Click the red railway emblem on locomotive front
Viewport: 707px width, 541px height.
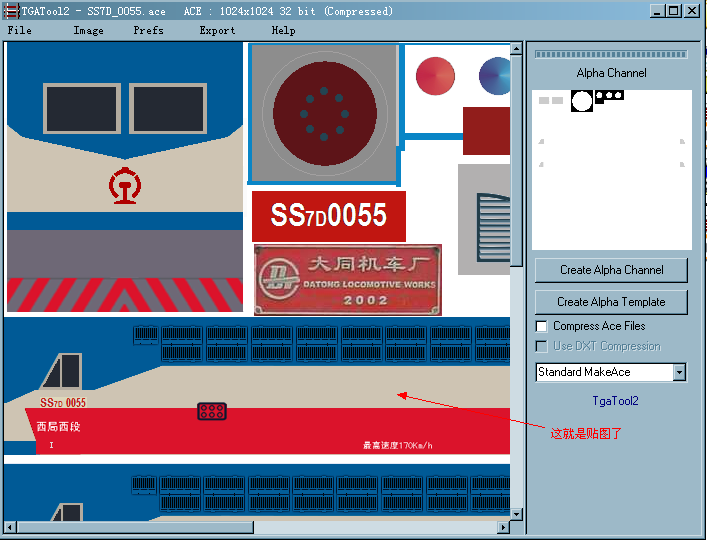(124, 185)
